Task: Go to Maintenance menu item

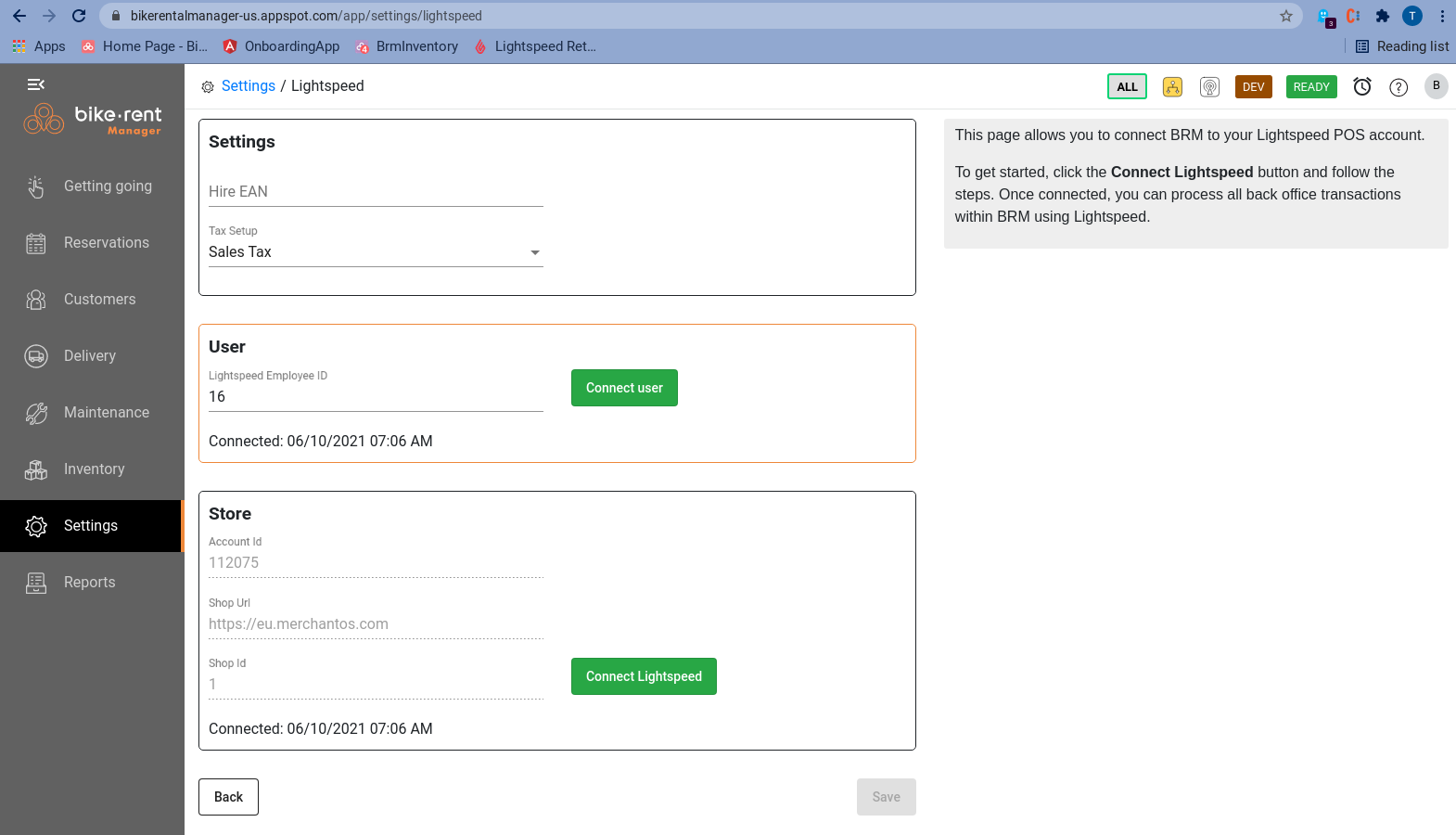Action: click(x=92, y=413)
